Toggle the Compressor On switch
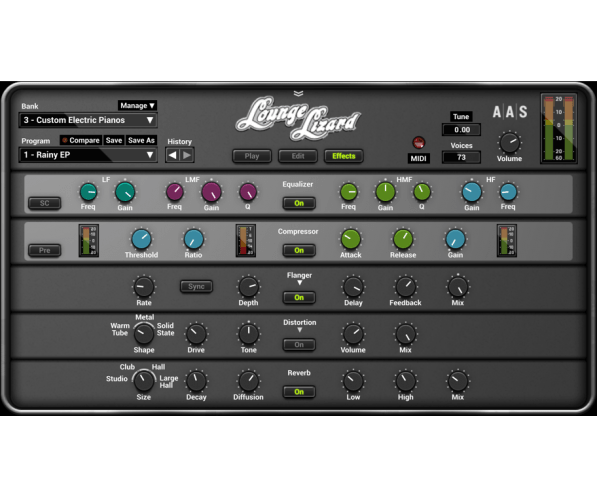Image resolution: width=597 pixels, height=497 pixels. pos(299,251)
